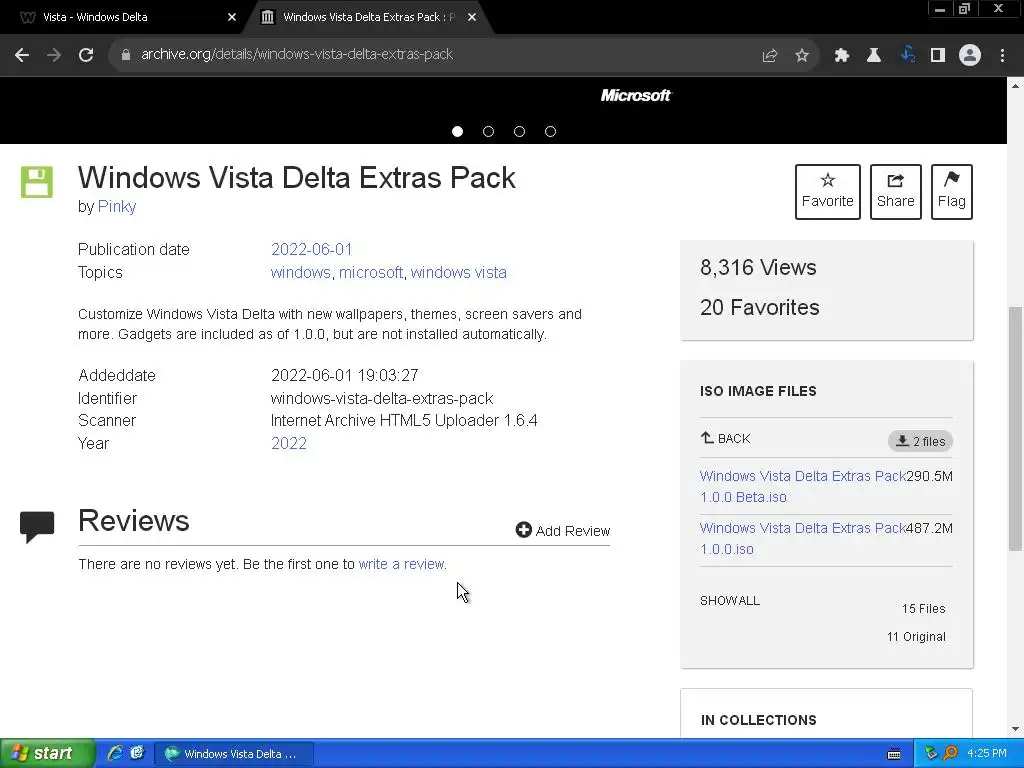The image size is (1024, 768).
Task: Click the green floppy disk software icon
Action: pos(37,182)
